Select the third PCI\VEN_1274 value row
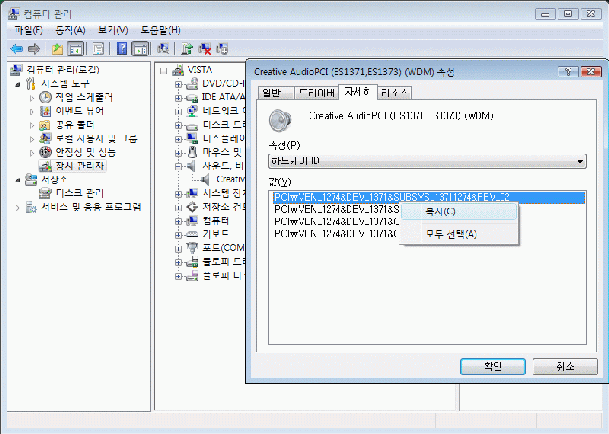609x434 pixels. click(x=336, y=221)
